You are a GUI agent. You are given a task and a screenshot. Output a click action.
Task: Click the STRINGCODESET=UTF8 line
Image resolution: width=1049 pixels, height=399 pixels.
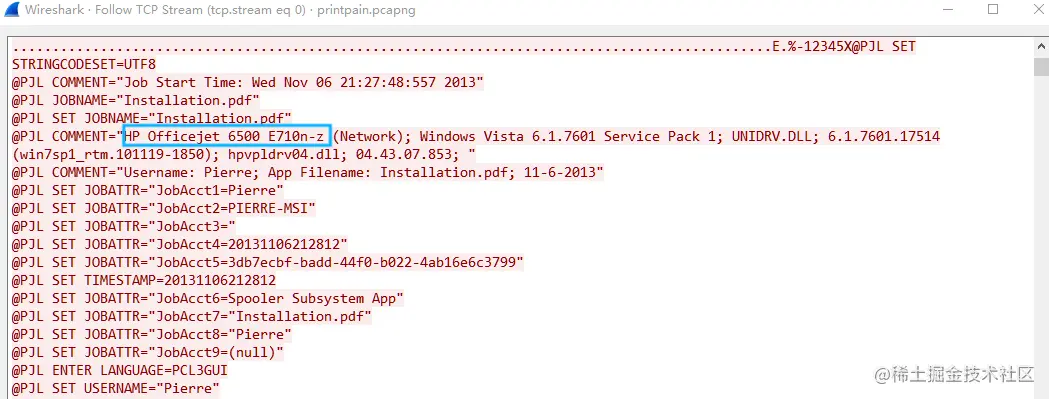(x=84, y=65)
